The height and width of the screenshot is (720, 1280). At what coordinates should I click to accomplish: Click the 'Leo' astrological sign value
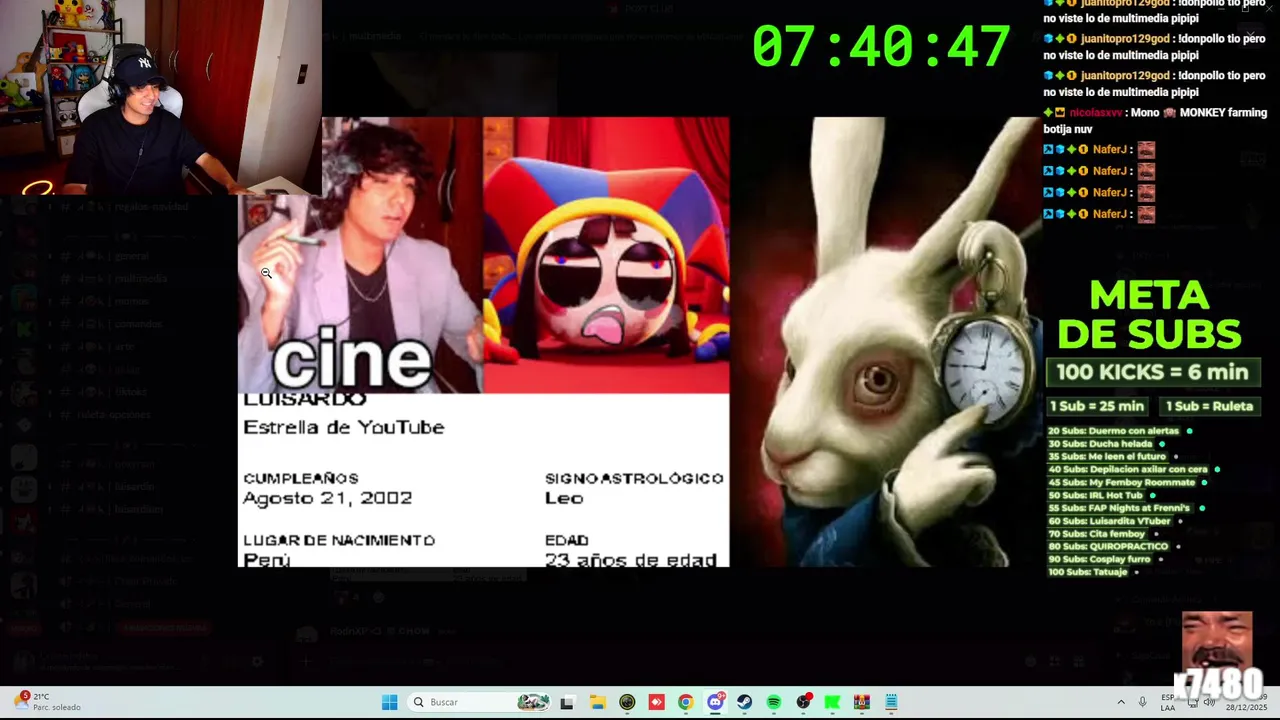pos(564,498)
